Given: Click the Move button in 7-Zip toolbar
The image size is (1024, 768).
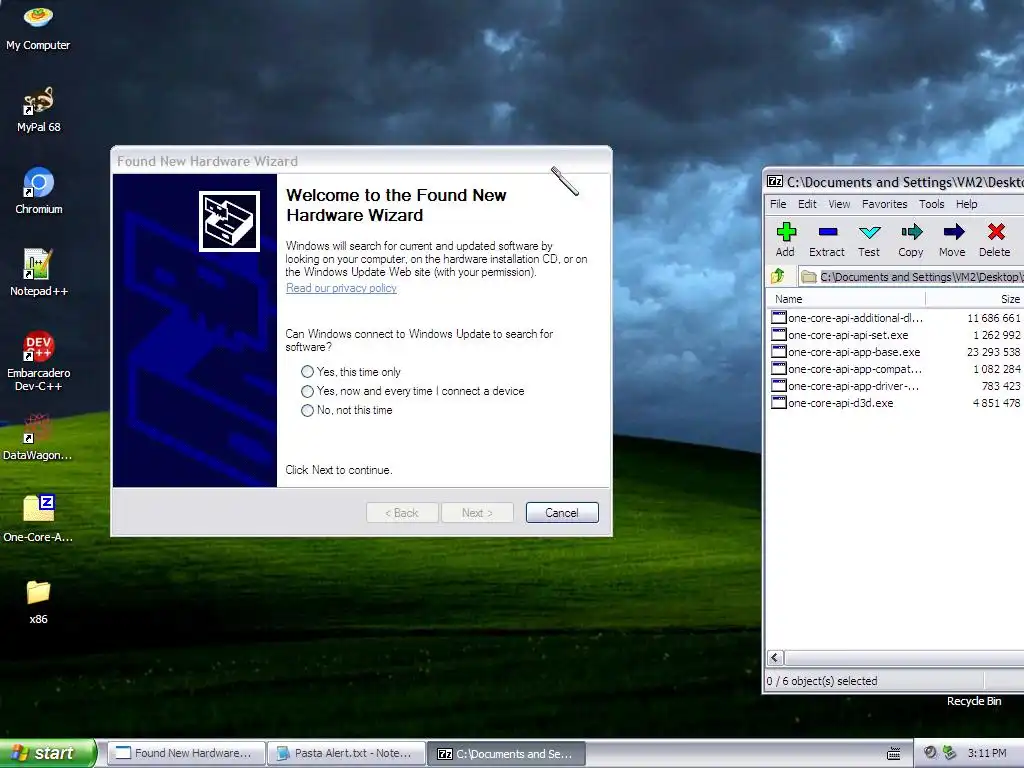Looking at the screenshot, I should click(952, 240).
